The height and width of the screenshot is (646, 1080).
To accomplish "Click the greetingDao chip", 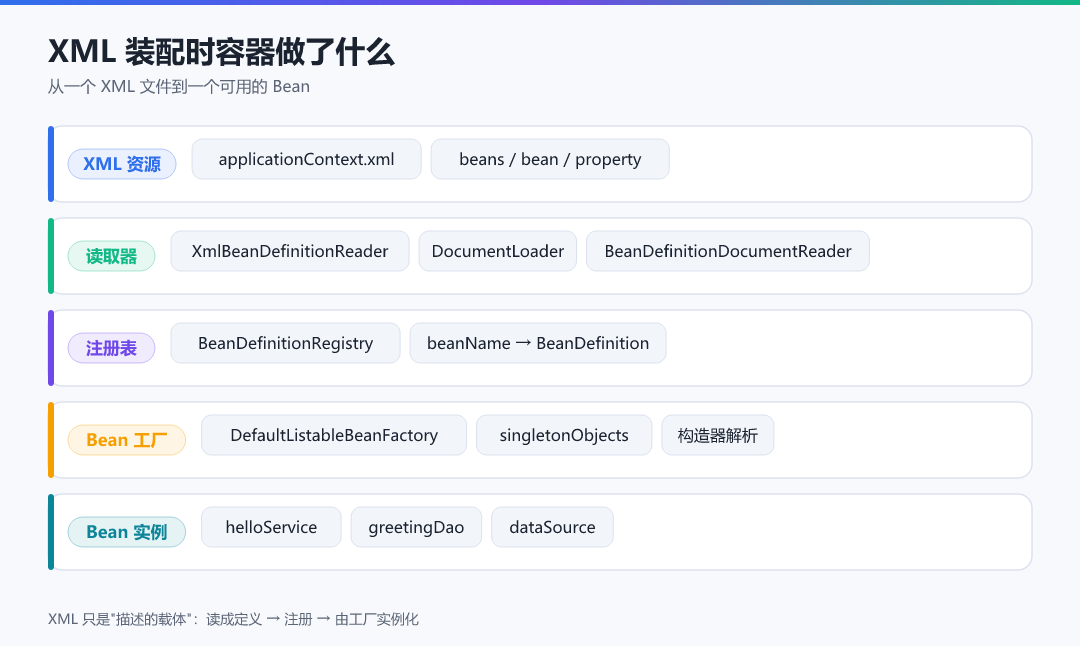I will coord(416,528).
